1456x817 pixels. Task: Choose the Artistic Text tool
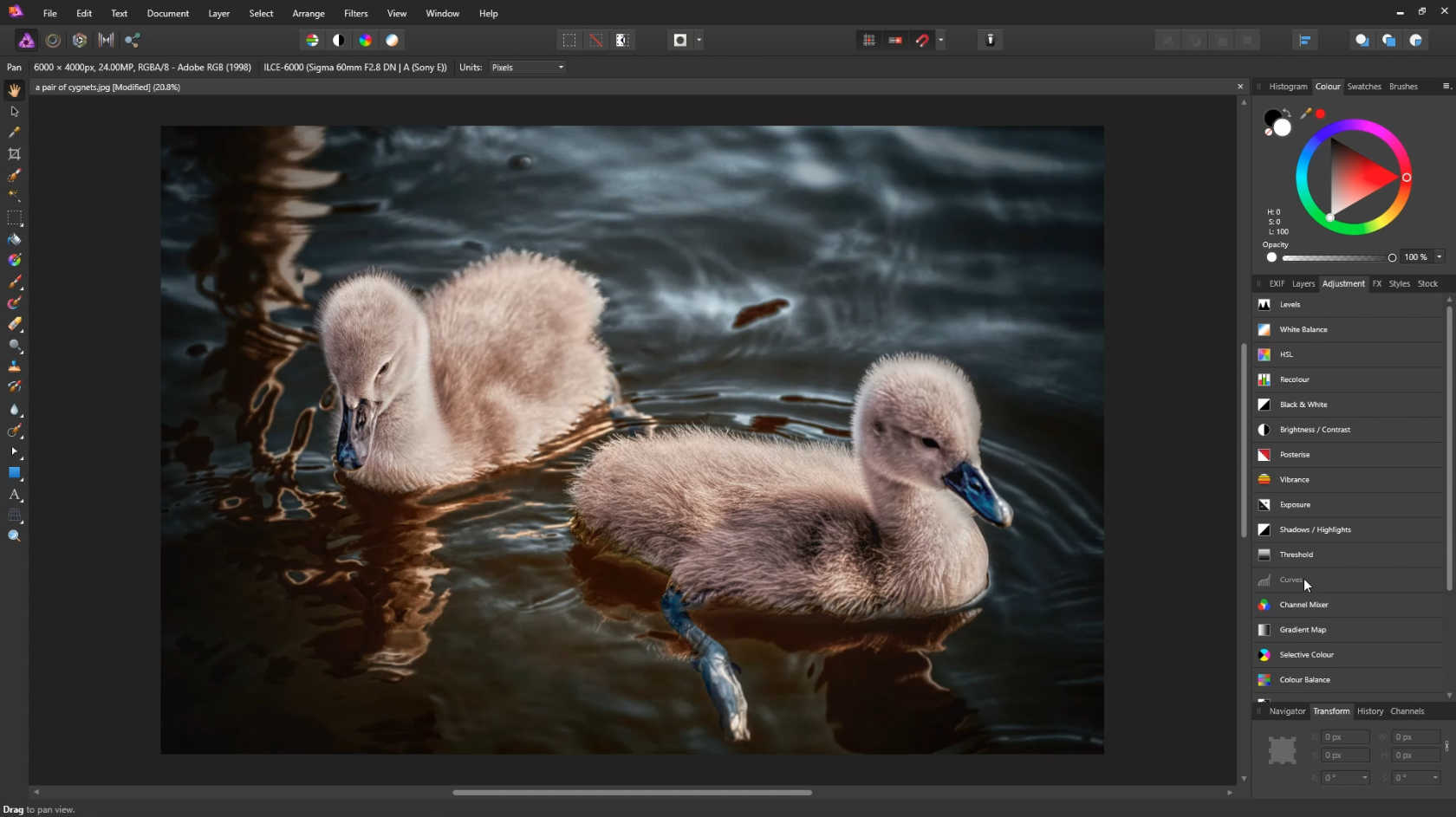(x=14, y=495)
